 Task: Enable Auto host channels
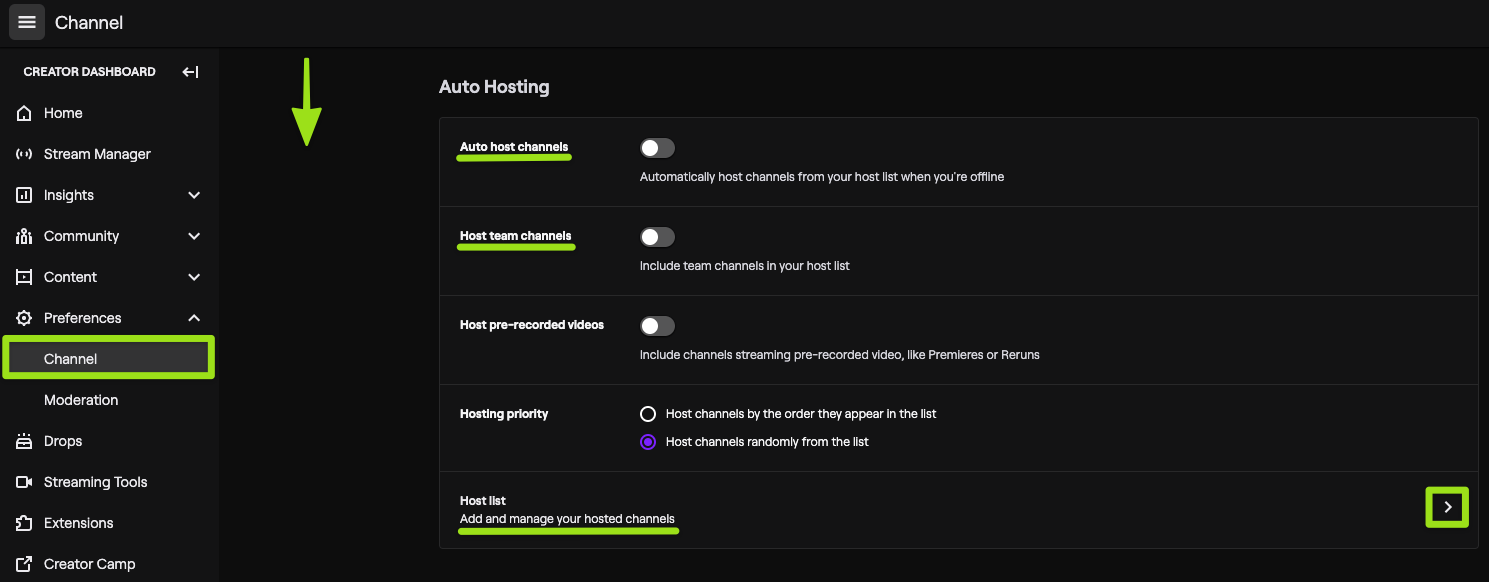(x=657, y=147)
